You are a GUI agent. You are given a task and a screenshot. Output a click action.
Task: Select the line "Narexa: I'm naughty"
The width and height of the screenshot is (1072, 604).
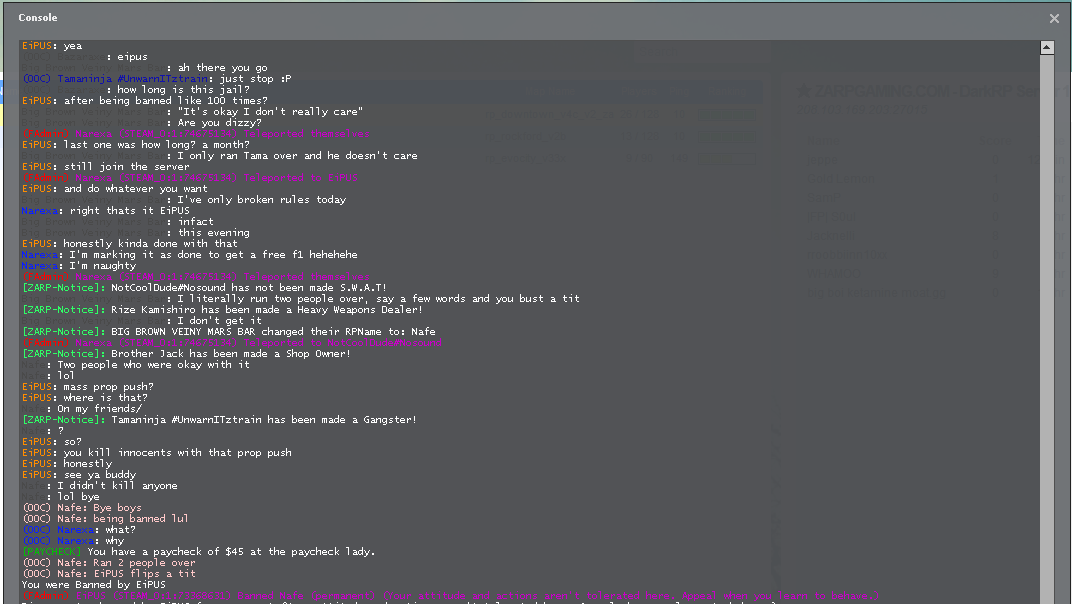(x=79, y=265)
